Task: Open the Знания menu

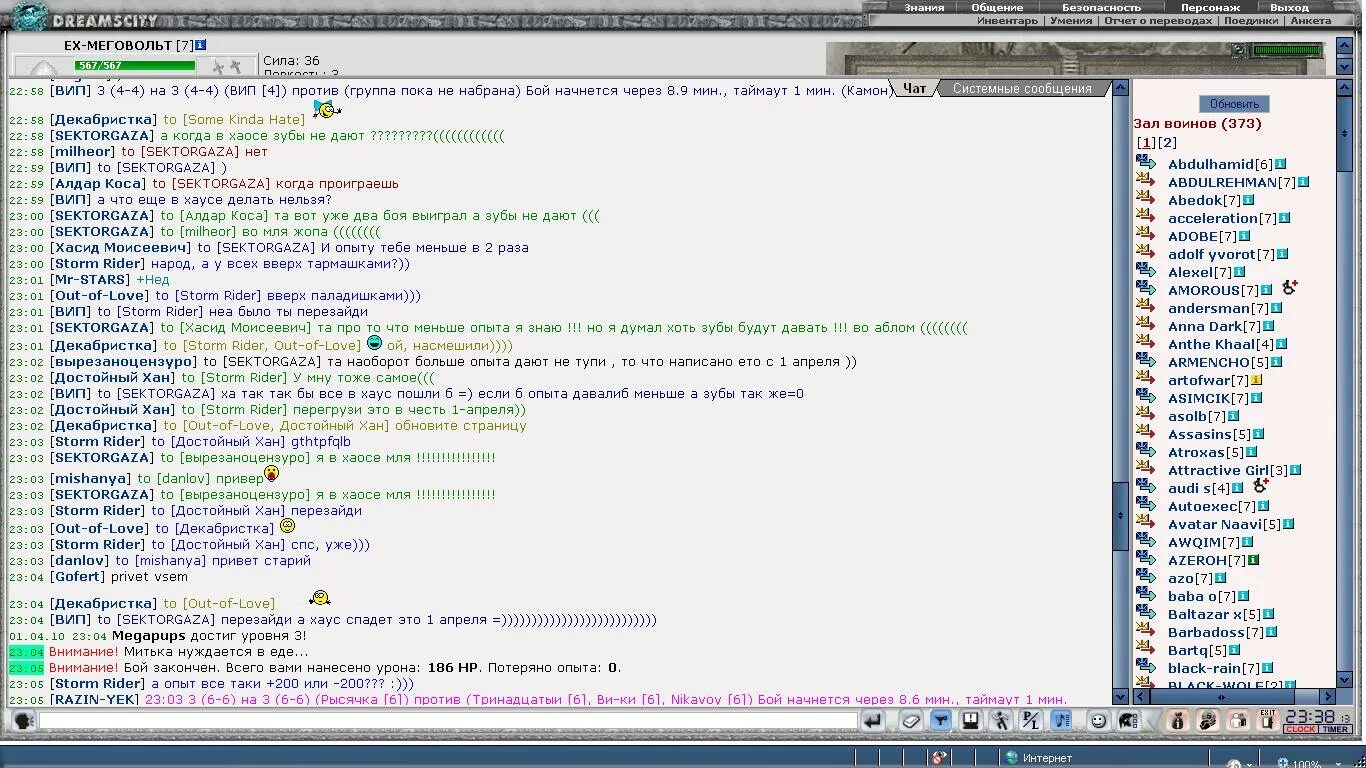Action: 924,7
